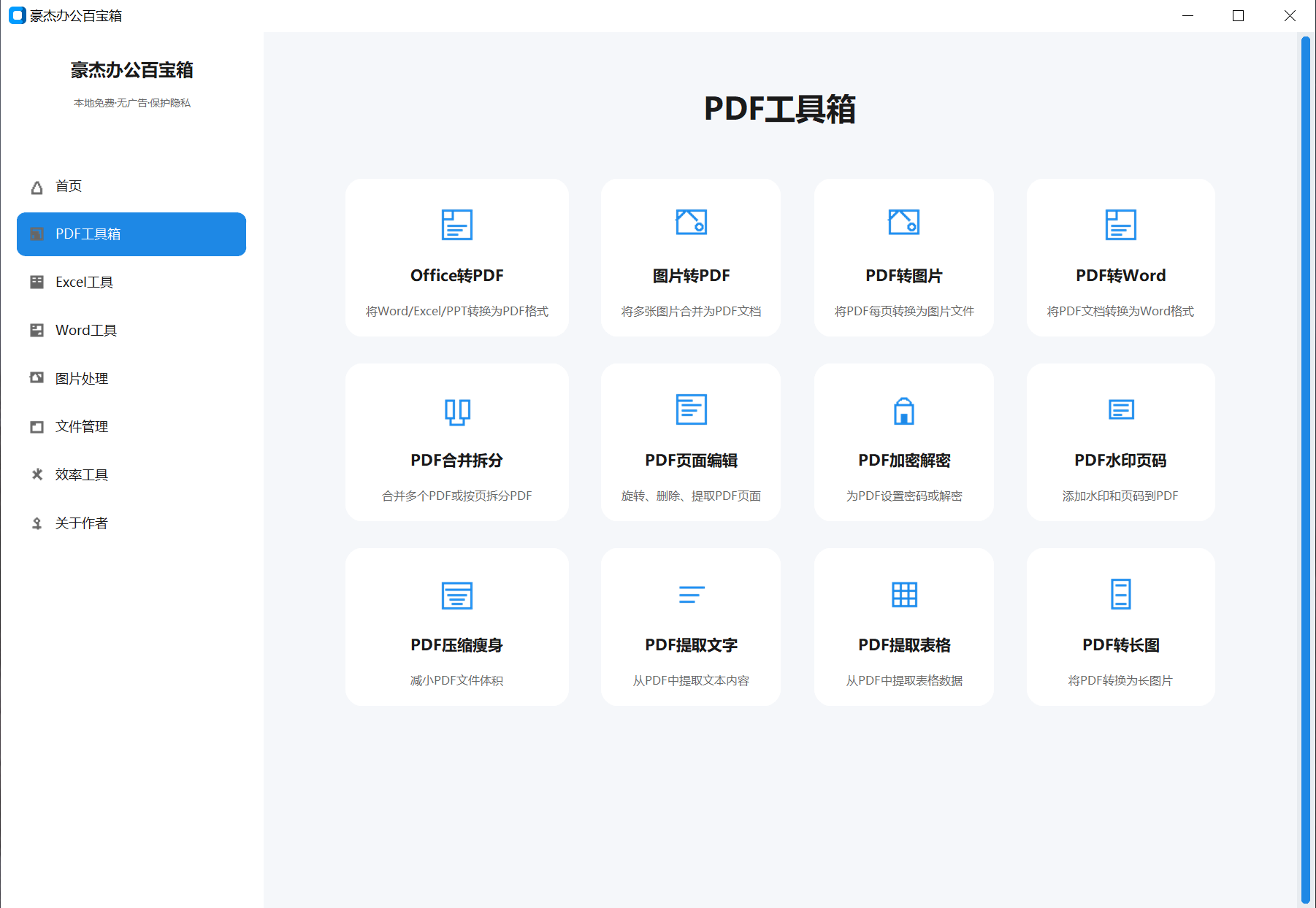Image resolution: width=1316 pixels, height=908 pixels.
Task: Maximize the 豪杰办公百宝箱 window
Action: (1238, 15)
